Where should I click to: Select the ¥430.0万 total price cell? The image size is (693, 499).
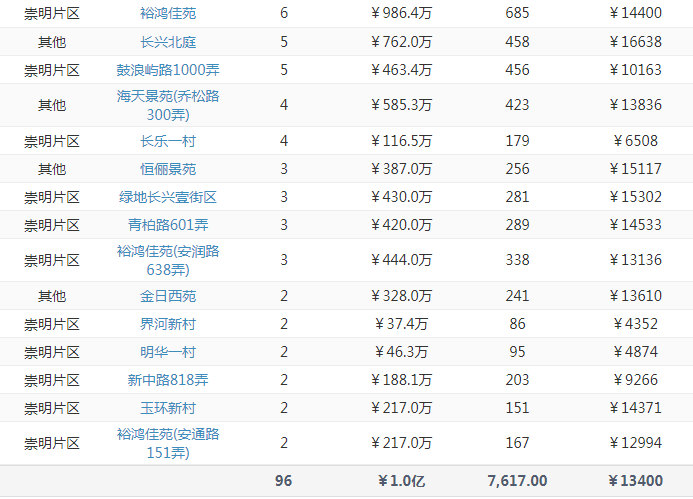pyautogui.click(x=401, y=197)
